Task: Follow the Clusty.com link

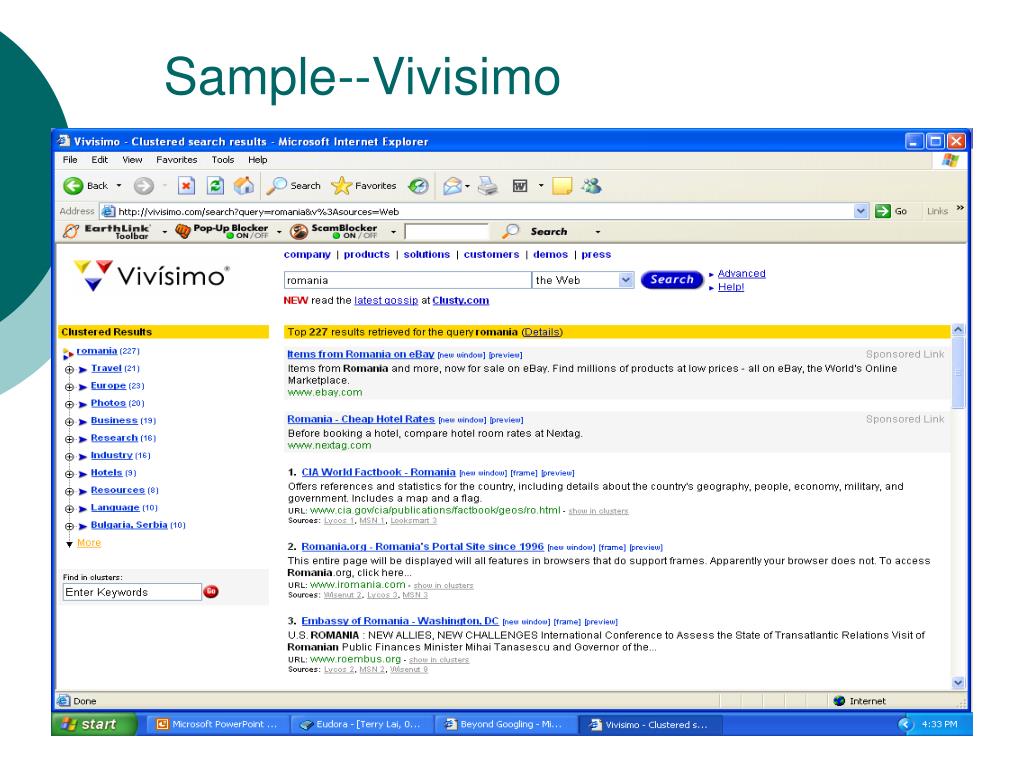Action: [460, 300]
